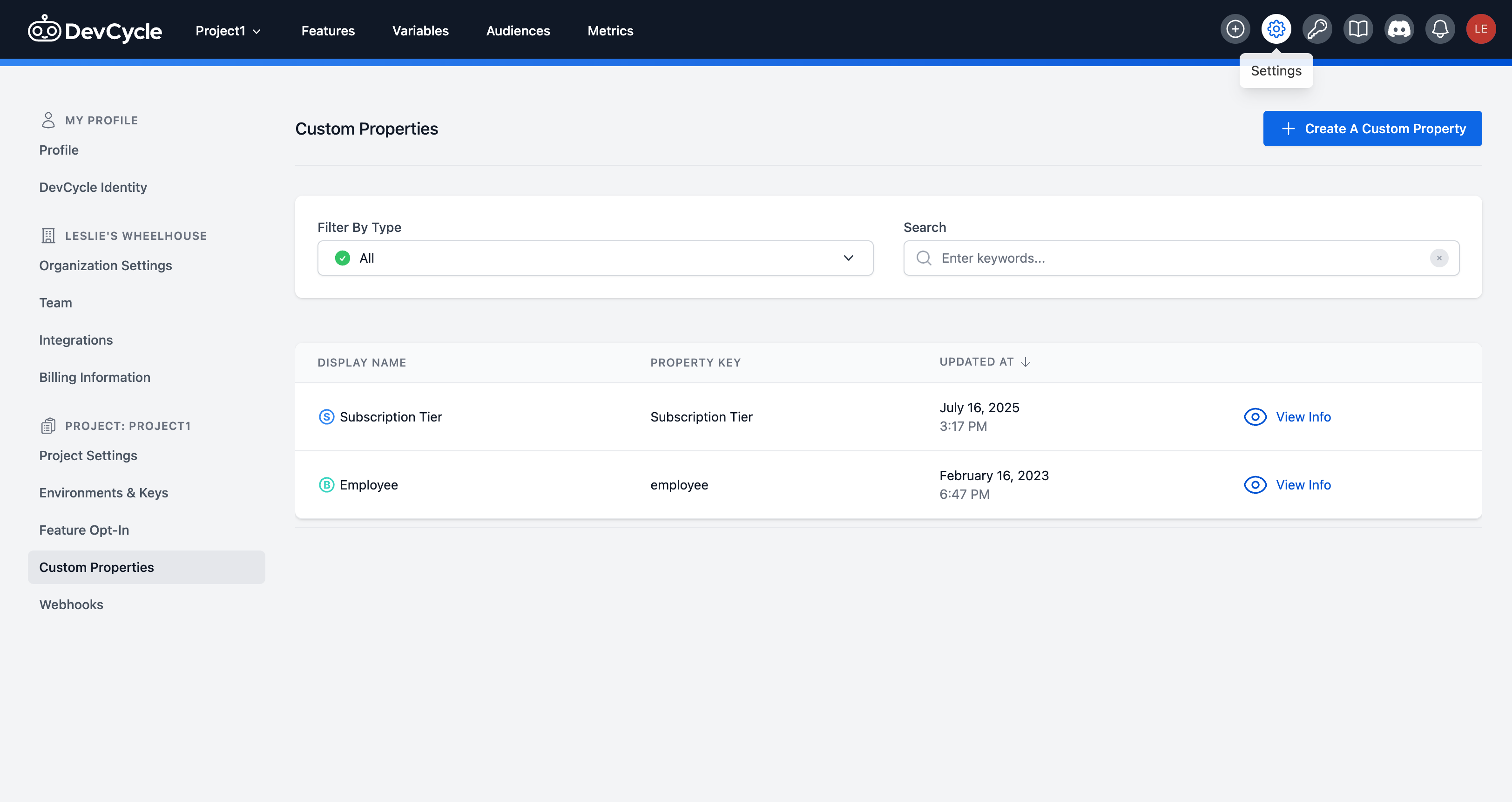1512x802 pixels.
Task: Clear the search field with the x button
Action: pyautogui.click(x=1438, y=258)
